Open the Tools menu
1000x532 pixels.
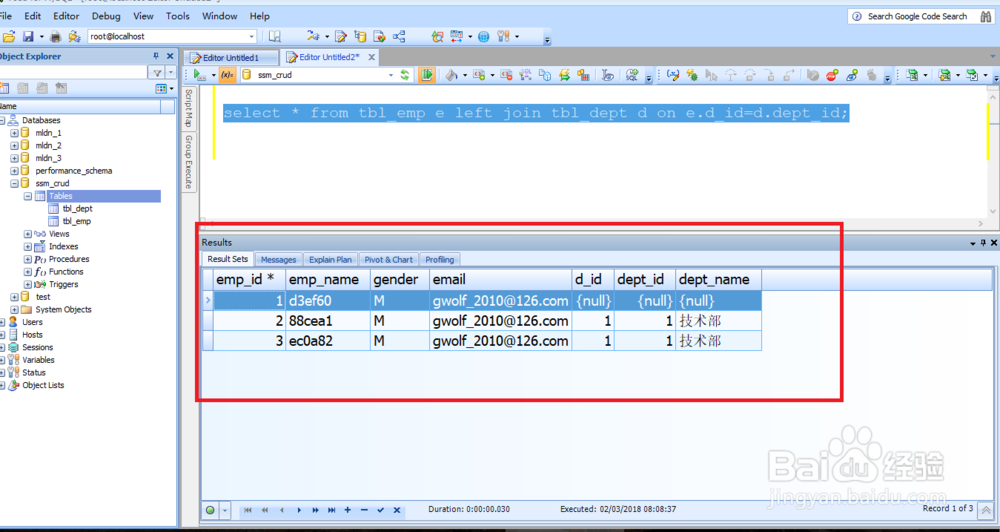pyautogui.click(x=178, y=16)
